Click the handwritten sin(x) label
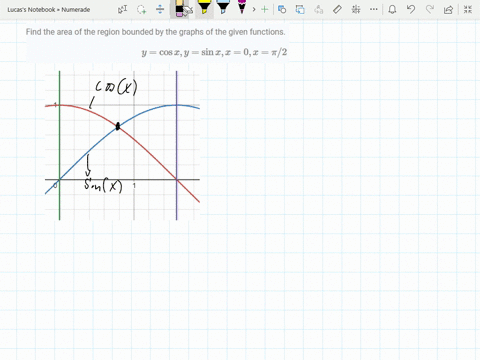The image size is (480, 360). click(x=103, y=185)
